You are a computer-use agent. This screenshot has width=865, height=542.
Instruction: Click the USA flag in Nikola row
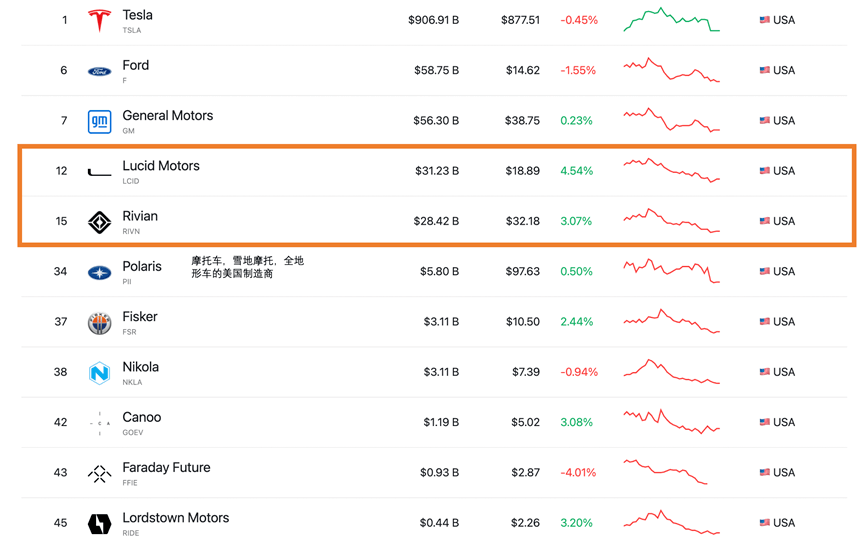click(765, 371)
